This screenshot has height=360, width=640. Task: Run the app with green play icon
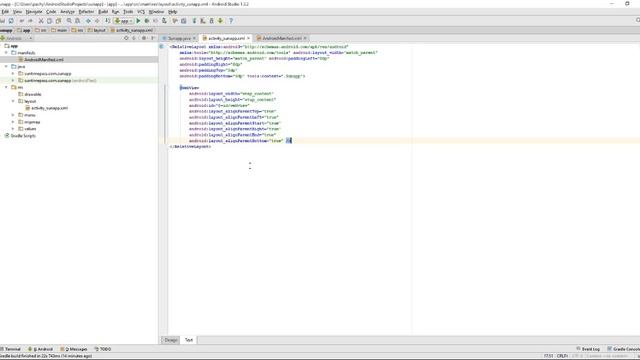[x=138, y=21]
